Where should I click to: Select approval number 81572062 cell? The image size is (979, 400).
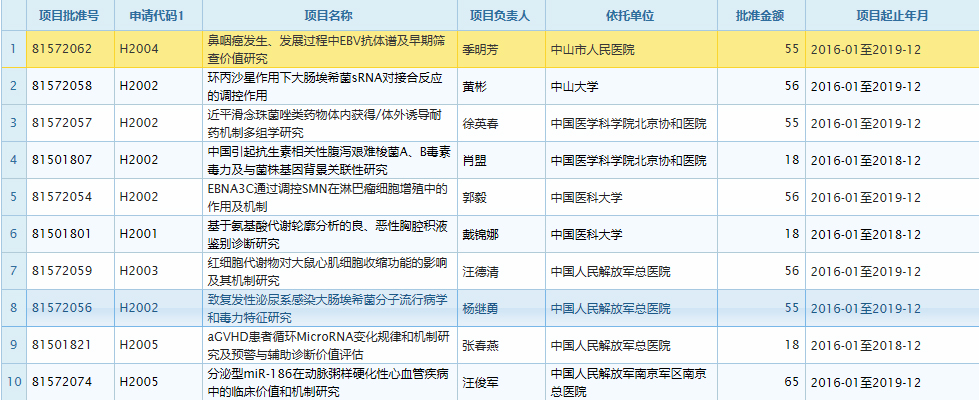62,48
